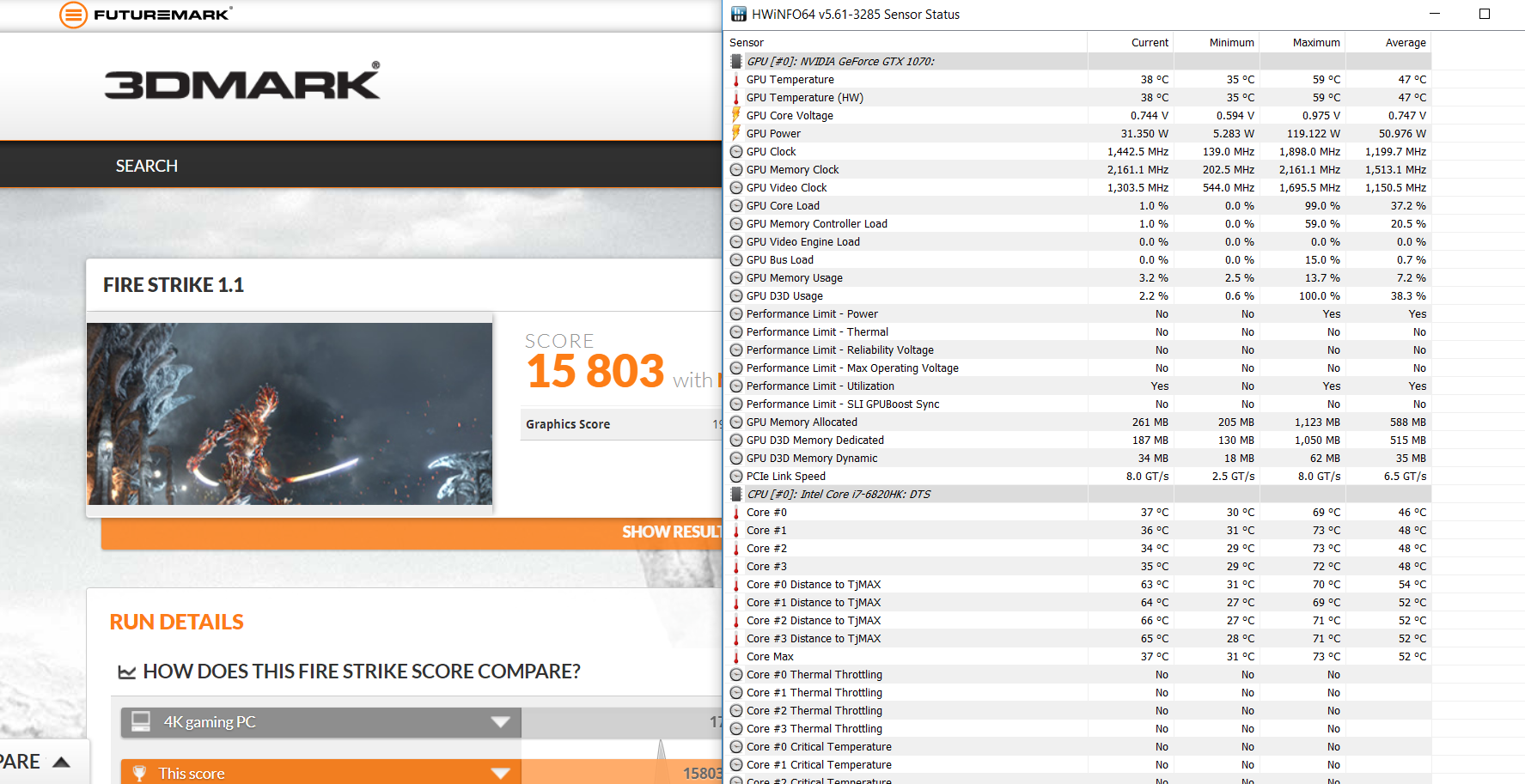Click the Fire Strike benchmark thumbnail
The image size is (1525, 784).
coord(290,414)
